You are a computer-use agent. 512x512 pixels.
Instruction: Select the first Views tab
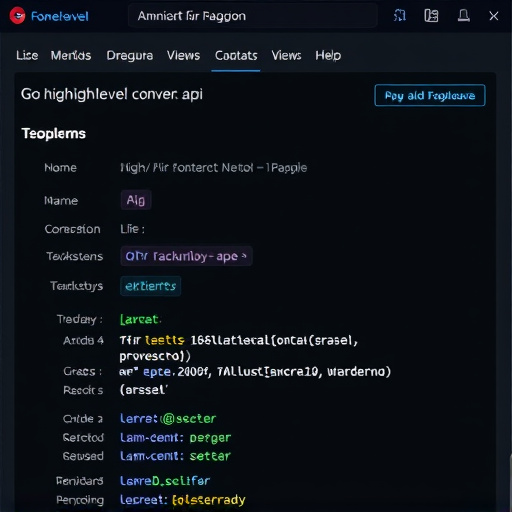(x=183, y=55)
